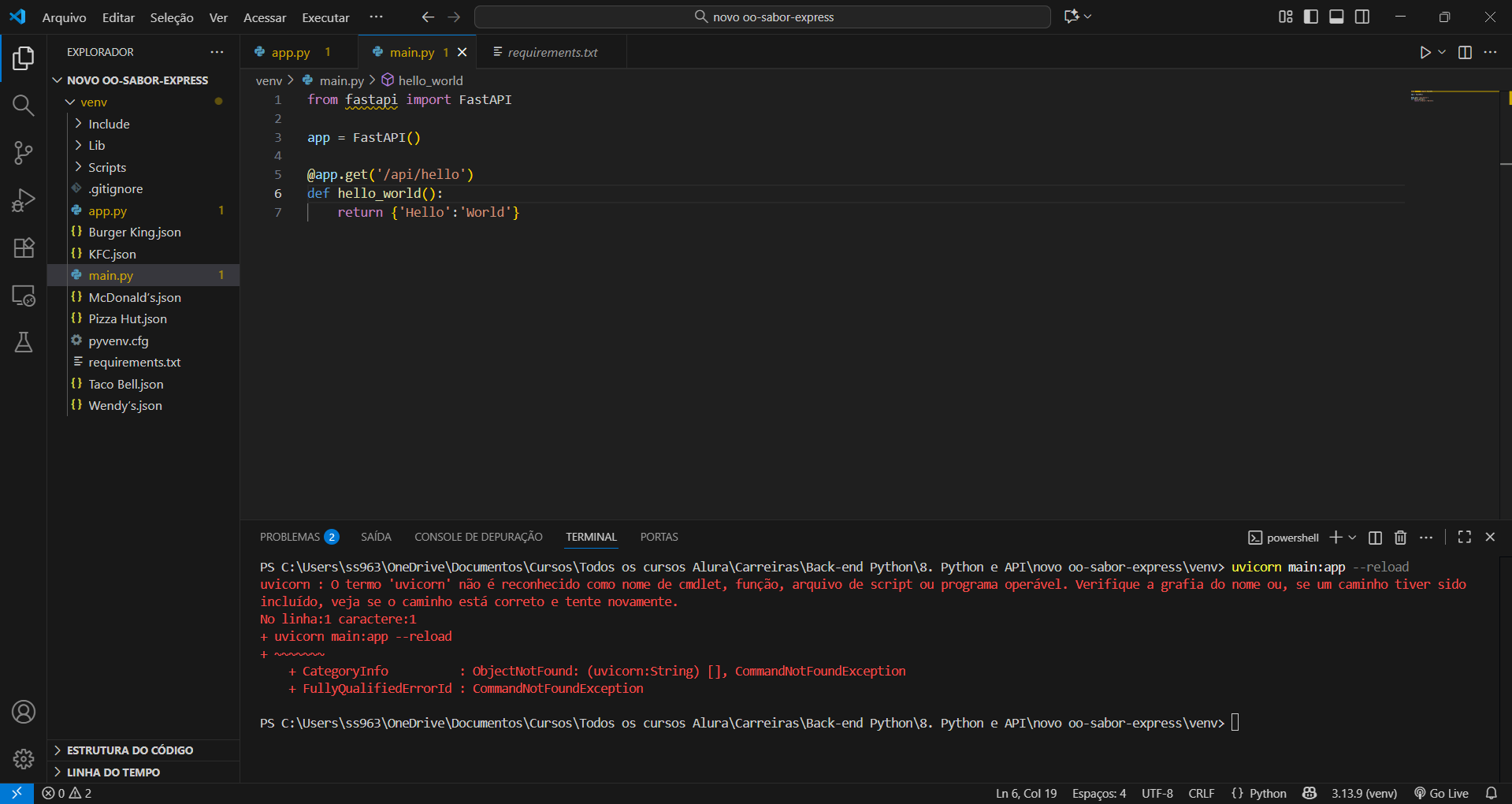Switch to the PROBLEMAS panel tab
Viewport: 1512px width, 804px height.
tap(290, 537)
